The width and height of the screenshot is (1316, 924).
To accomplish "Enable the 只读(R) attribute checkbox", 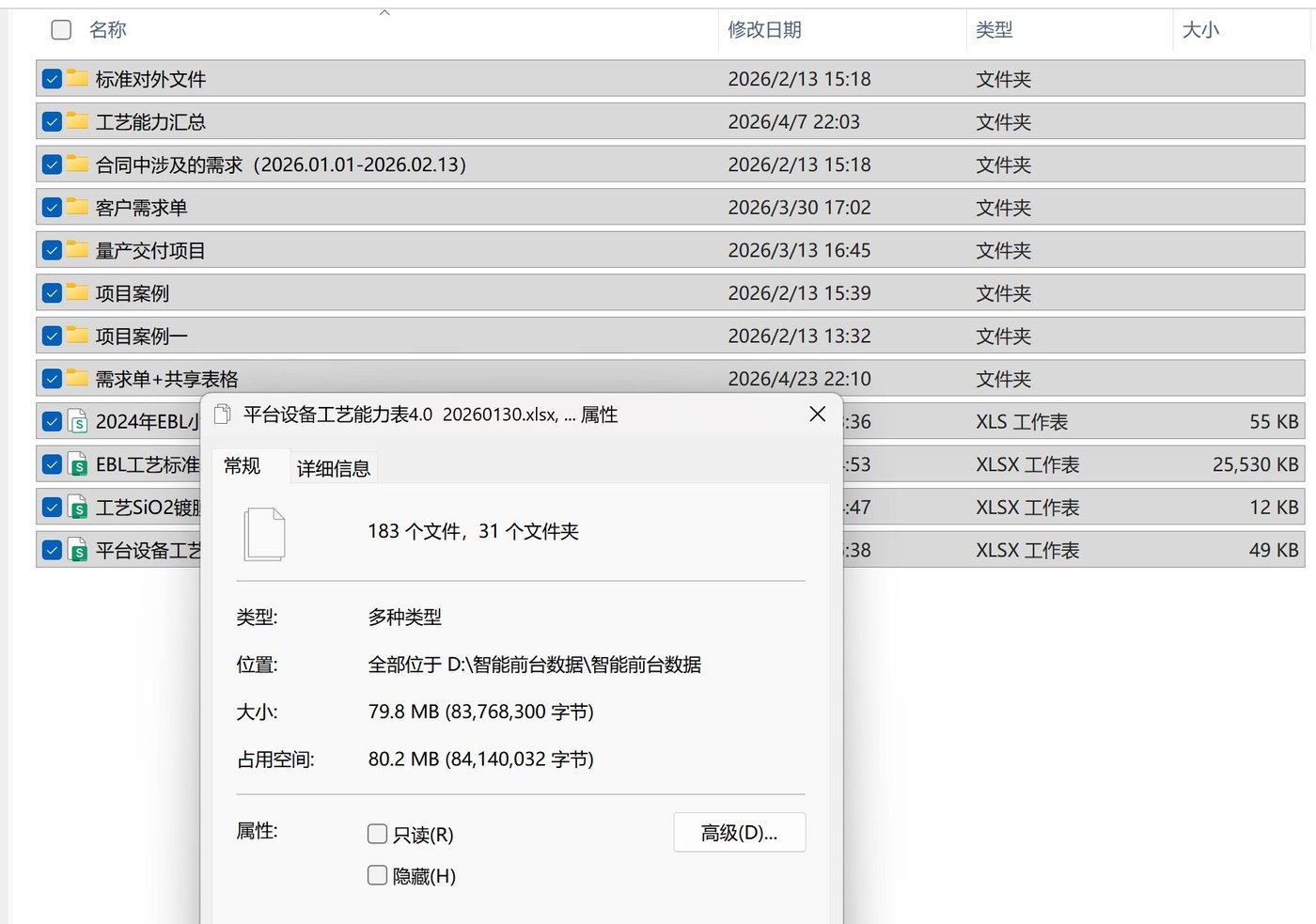I will 377,834.
